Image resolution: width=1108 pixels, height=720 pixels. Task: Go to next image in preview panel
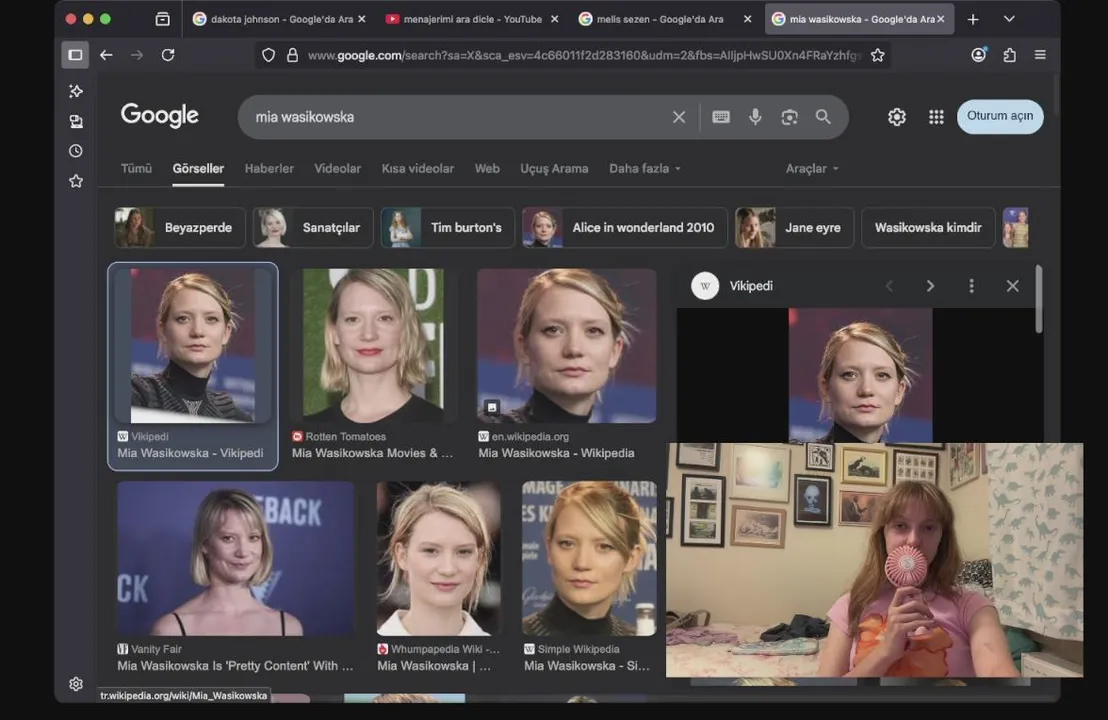(930, 286)
